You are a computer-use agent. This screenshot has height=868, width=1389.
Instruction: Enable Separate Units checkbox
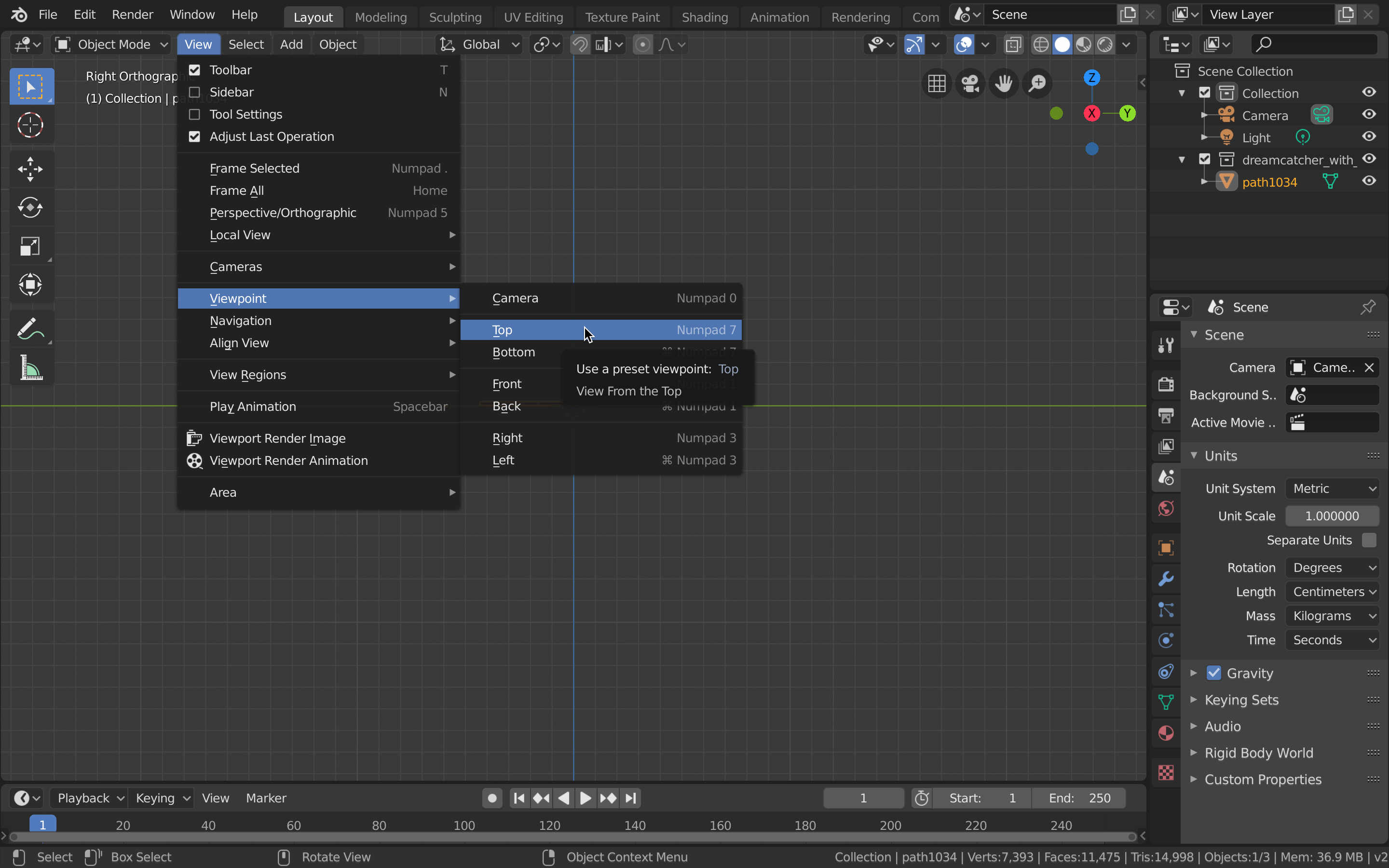point(1369,540)
